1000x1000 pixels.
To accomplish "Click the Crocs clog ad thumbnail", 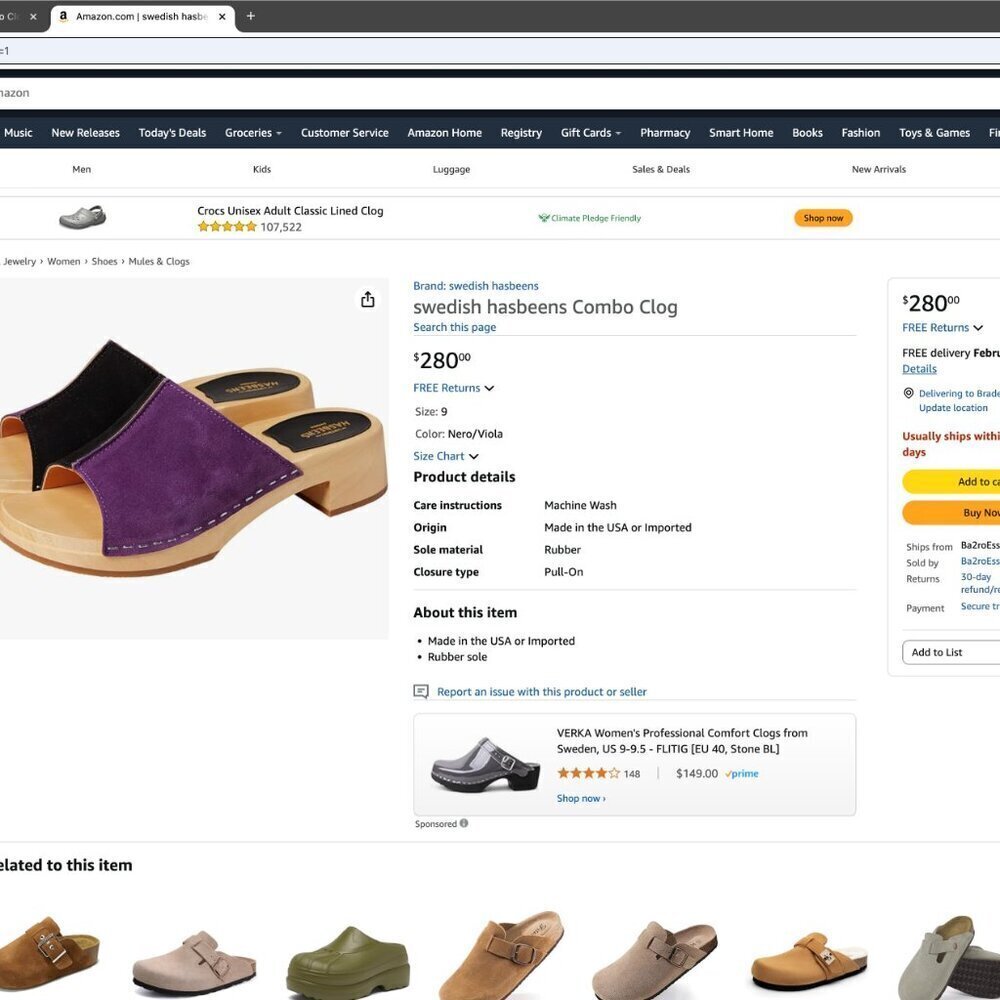I will 82,217.
